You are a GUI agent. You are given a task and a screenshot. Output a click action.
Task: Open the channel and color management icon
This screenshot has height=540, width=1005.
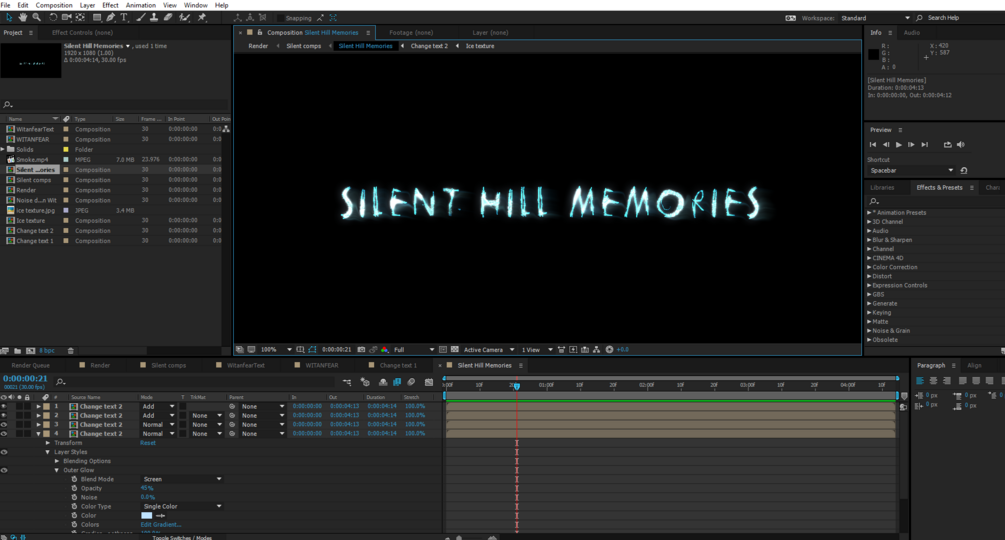point(385,350)
